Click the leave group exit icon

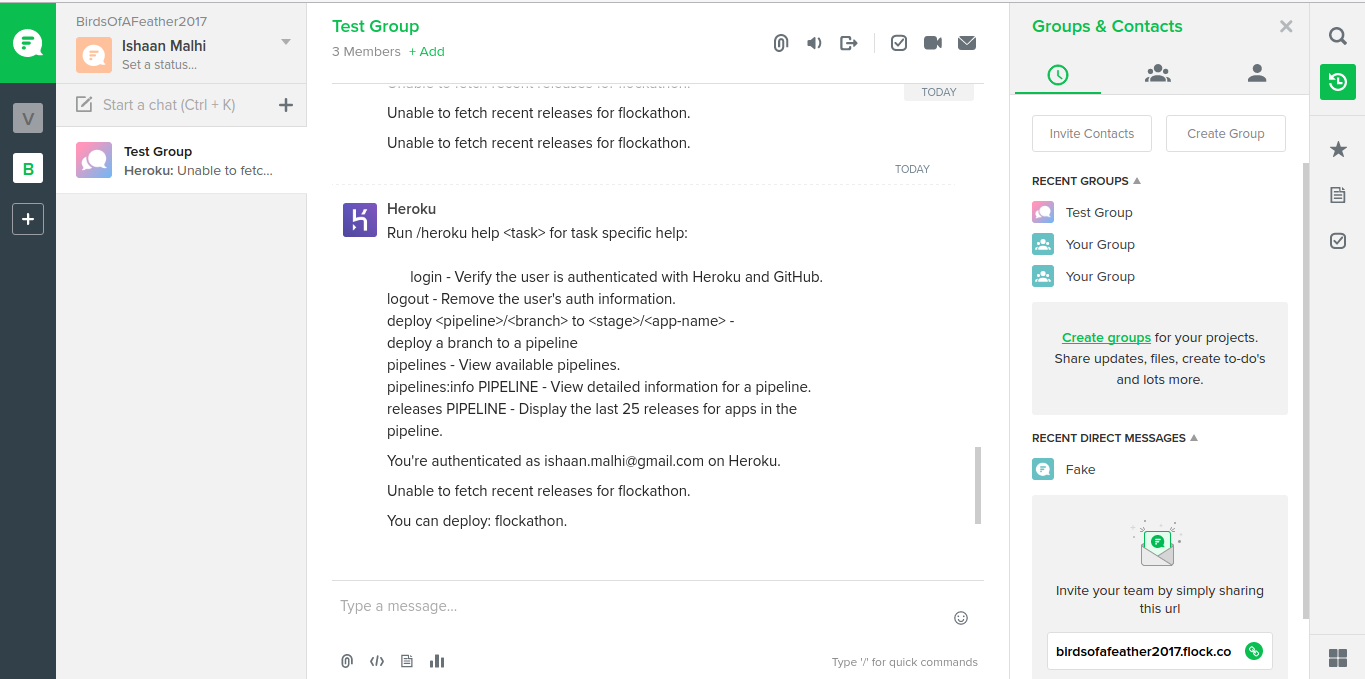[x=849, y=43]
